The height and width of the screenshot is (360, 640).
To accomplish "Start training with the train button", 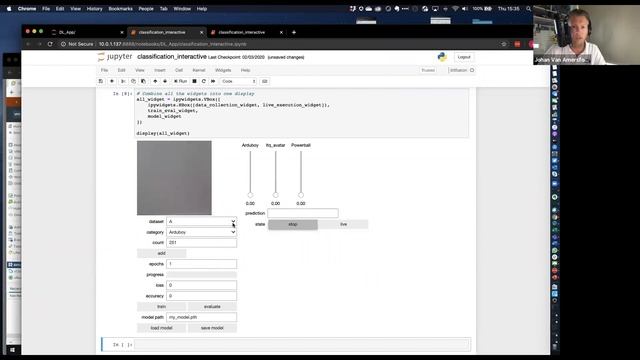I will tap(162, 307).
